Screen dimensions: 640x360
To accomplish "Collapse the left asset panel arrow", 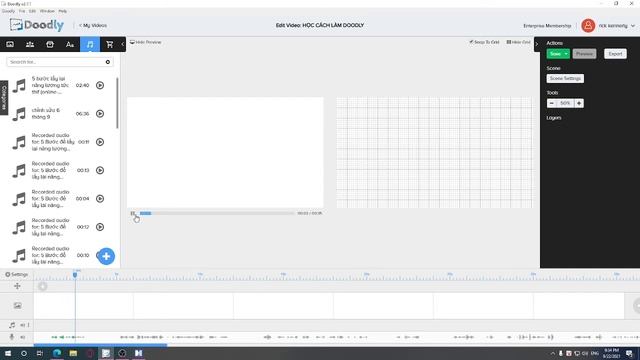I will click(x=123, y=44).
